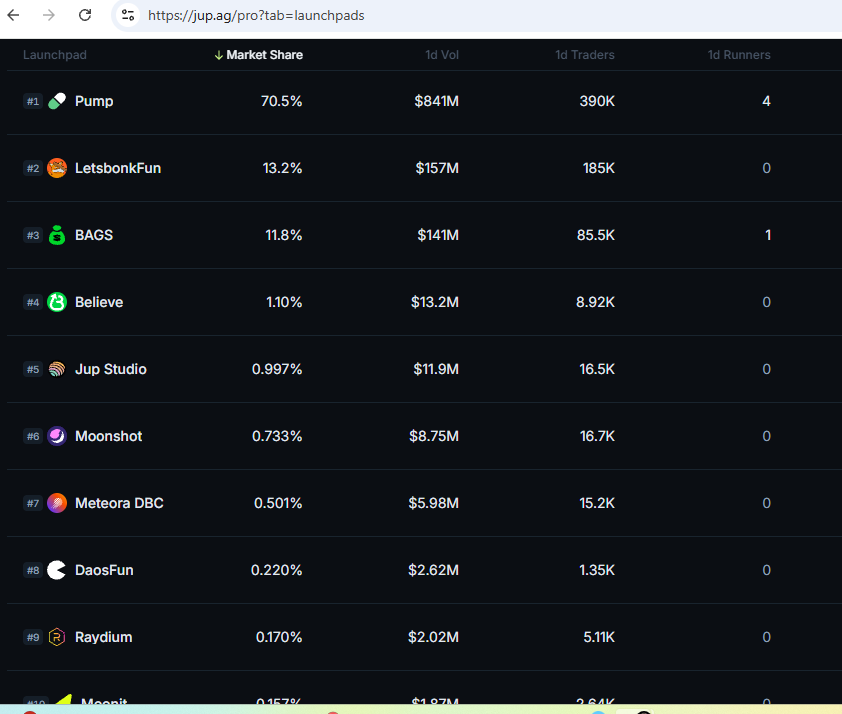Screen dimensions: 842x714
Task: Click the 0.501% market share value
Action: [x=278, y=503]
